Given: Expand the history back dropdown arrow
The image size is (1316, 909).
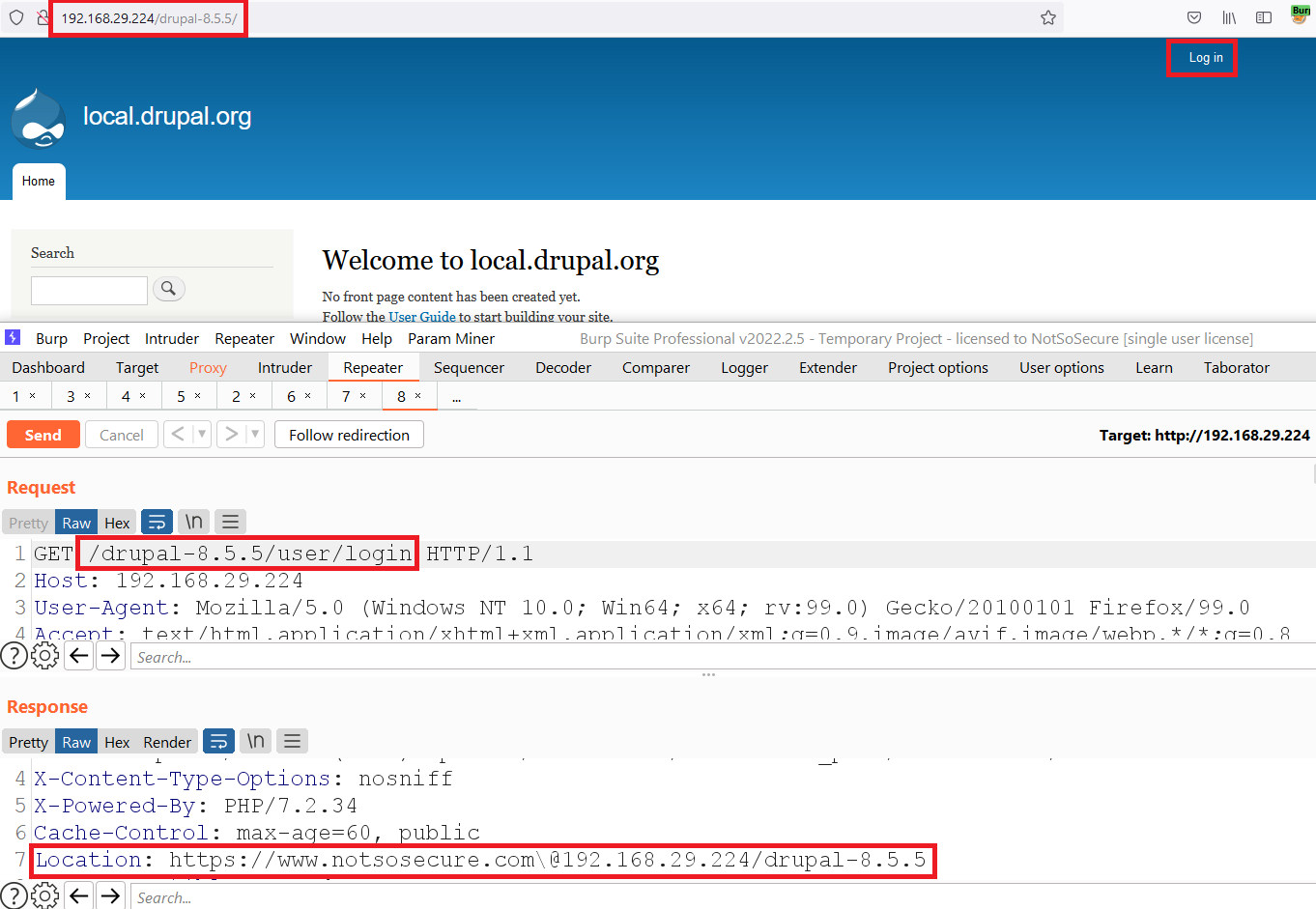Looking at the screenshot, I should (x=202, y=435).
